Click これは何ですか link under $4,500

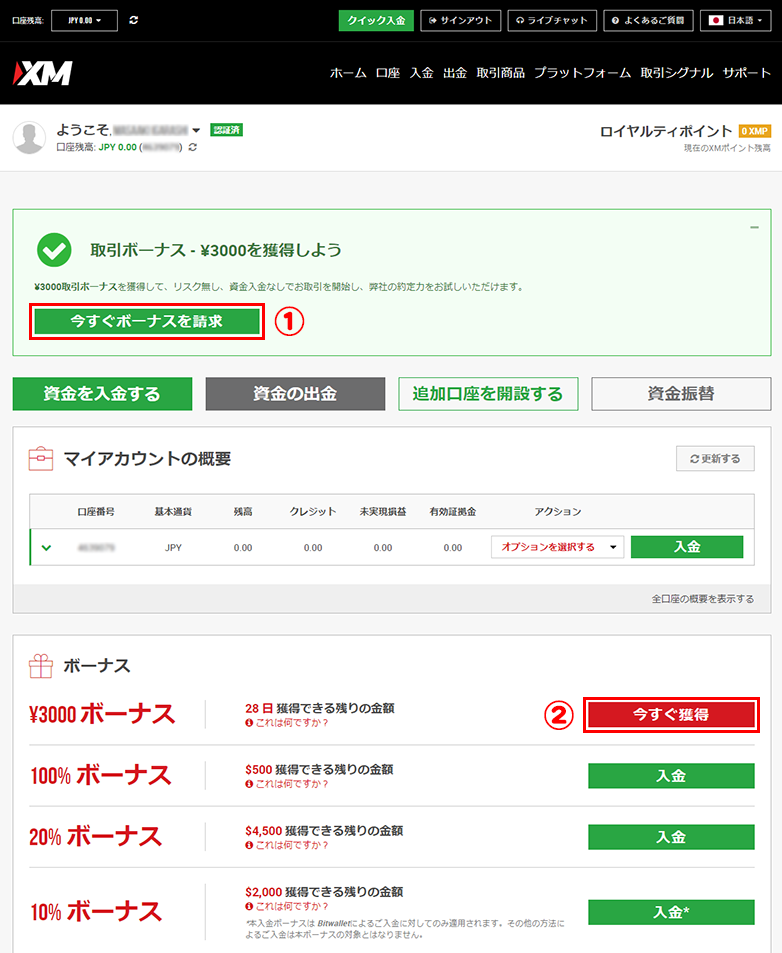tap(292, 845)
